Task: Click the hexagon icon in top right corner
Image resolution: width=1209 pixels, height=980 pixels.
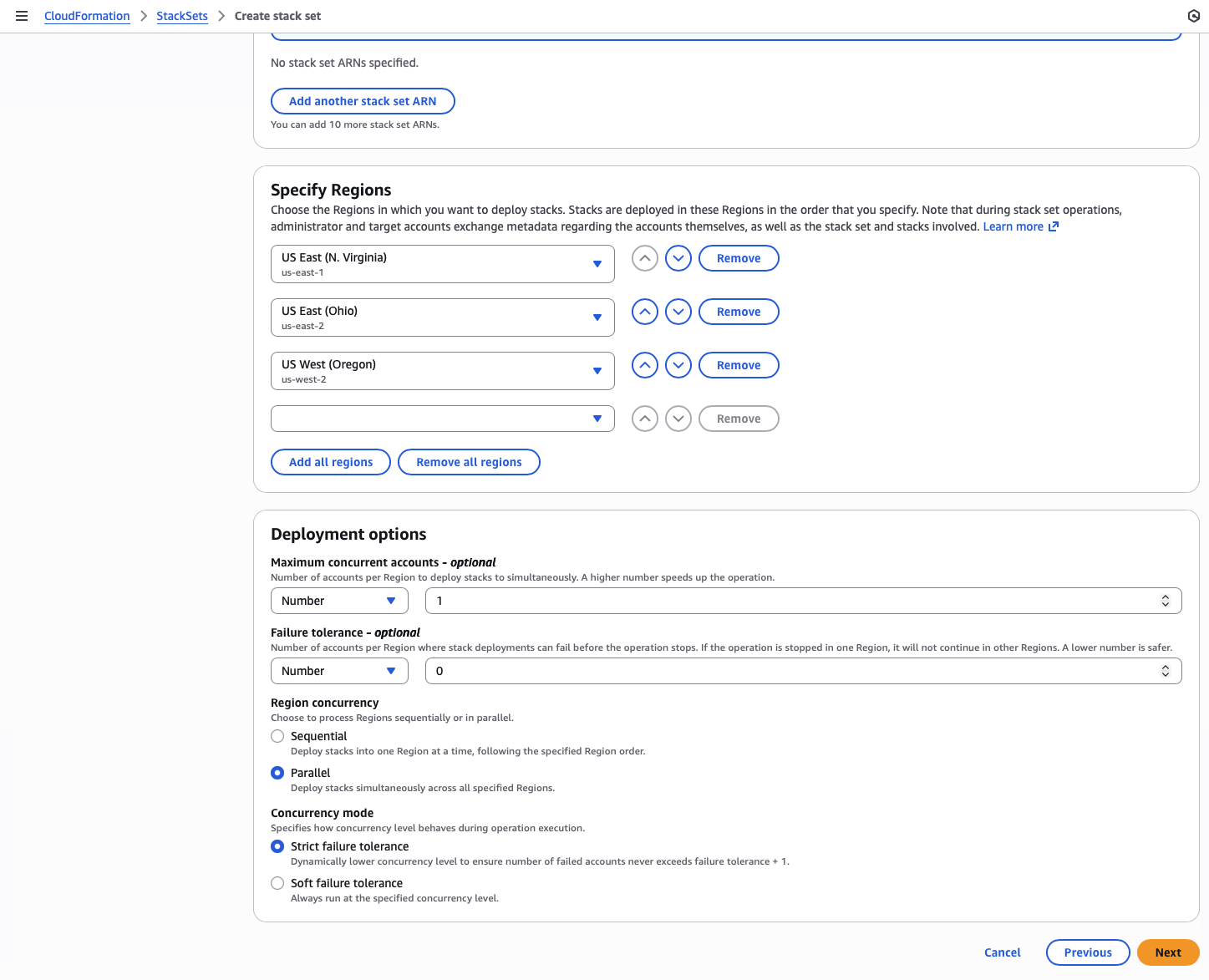Action: (1193, 16)
